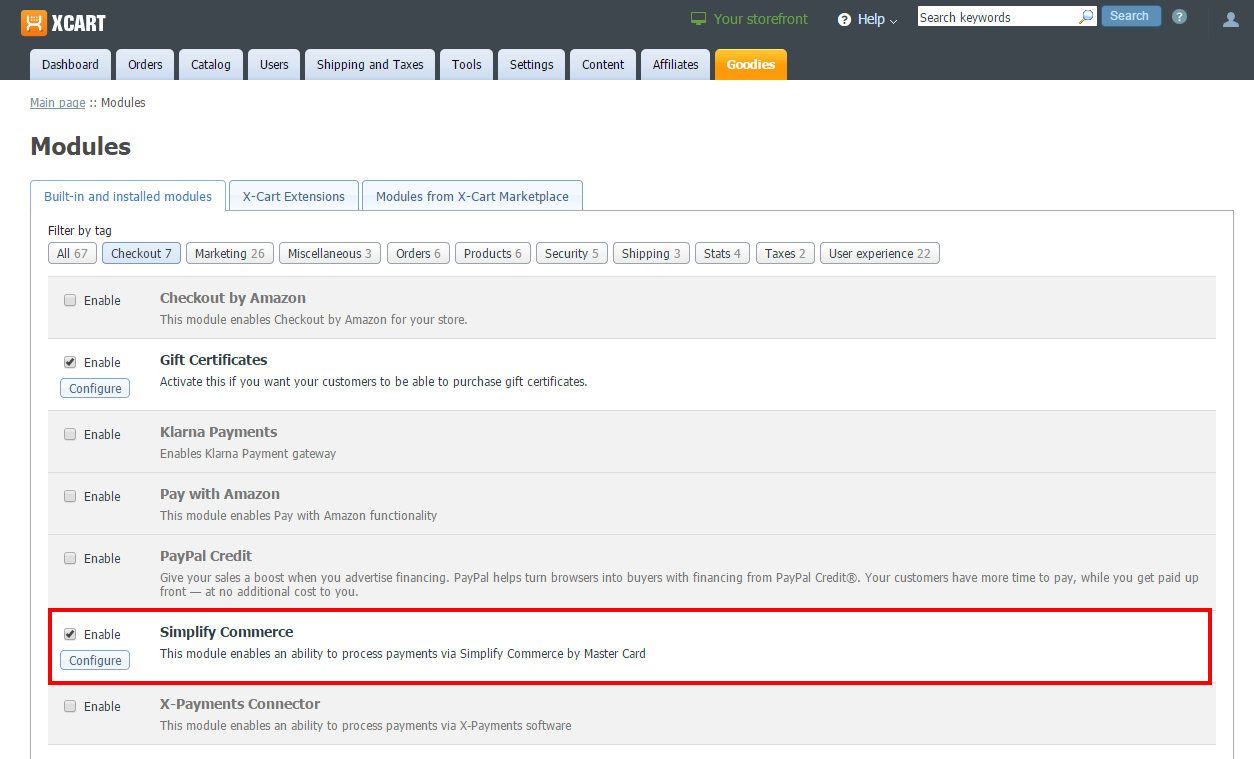This screenshot has height=759, width=1254.
Task: Enable Pay with Amazon checkbox
Action: click(70, 496)
